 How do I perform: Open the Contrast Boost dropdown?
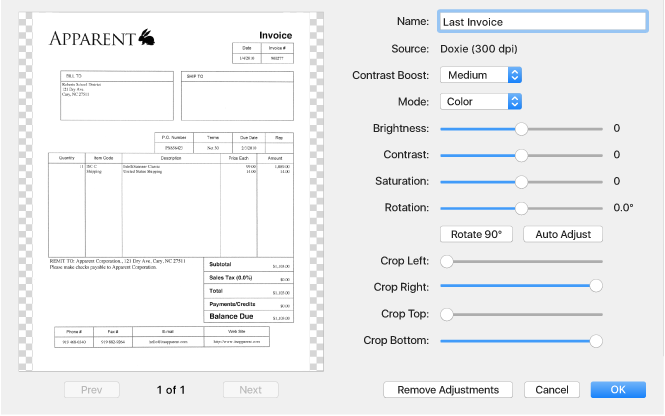click(x=481, y=75)
